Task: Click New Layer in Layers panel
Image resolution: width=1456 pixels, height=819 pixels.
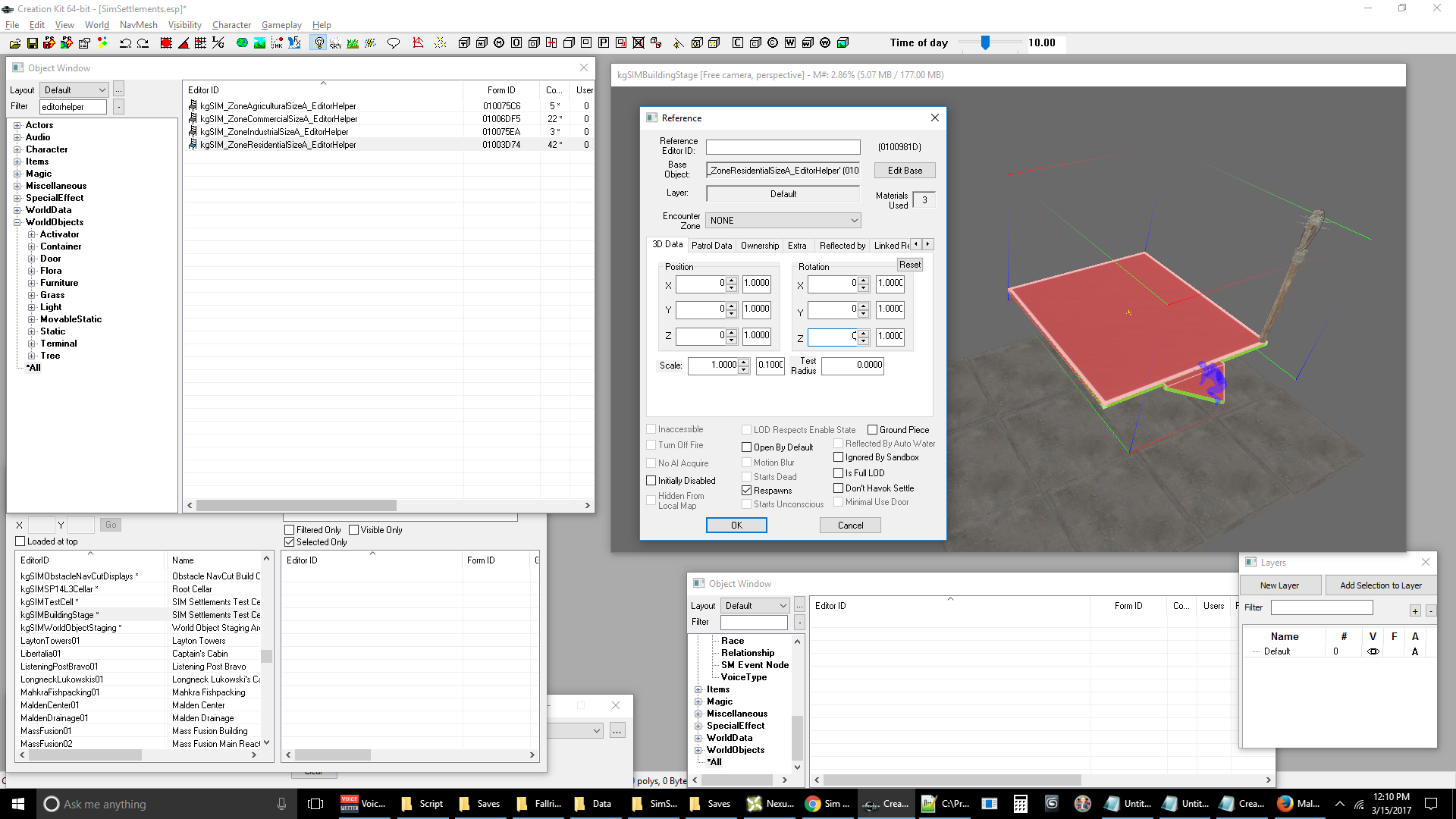Action: [1280, 585]
